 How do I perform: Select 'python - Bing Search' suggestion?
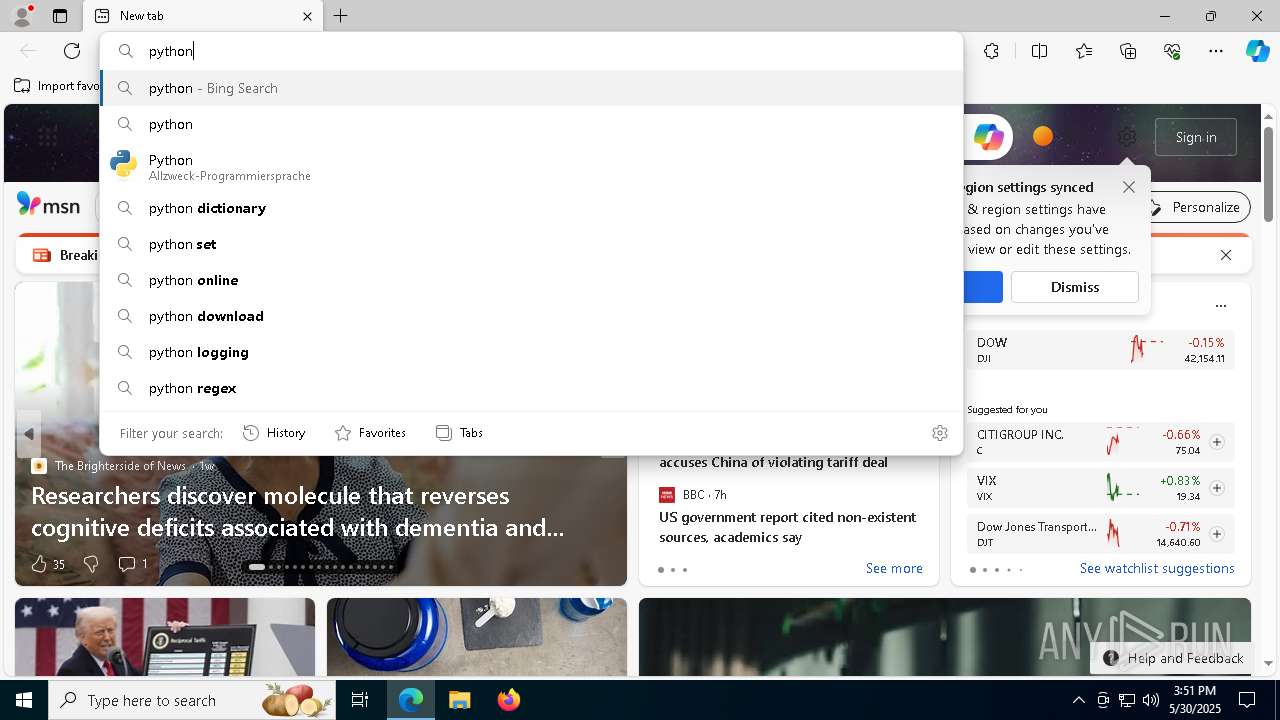point(531,88)
